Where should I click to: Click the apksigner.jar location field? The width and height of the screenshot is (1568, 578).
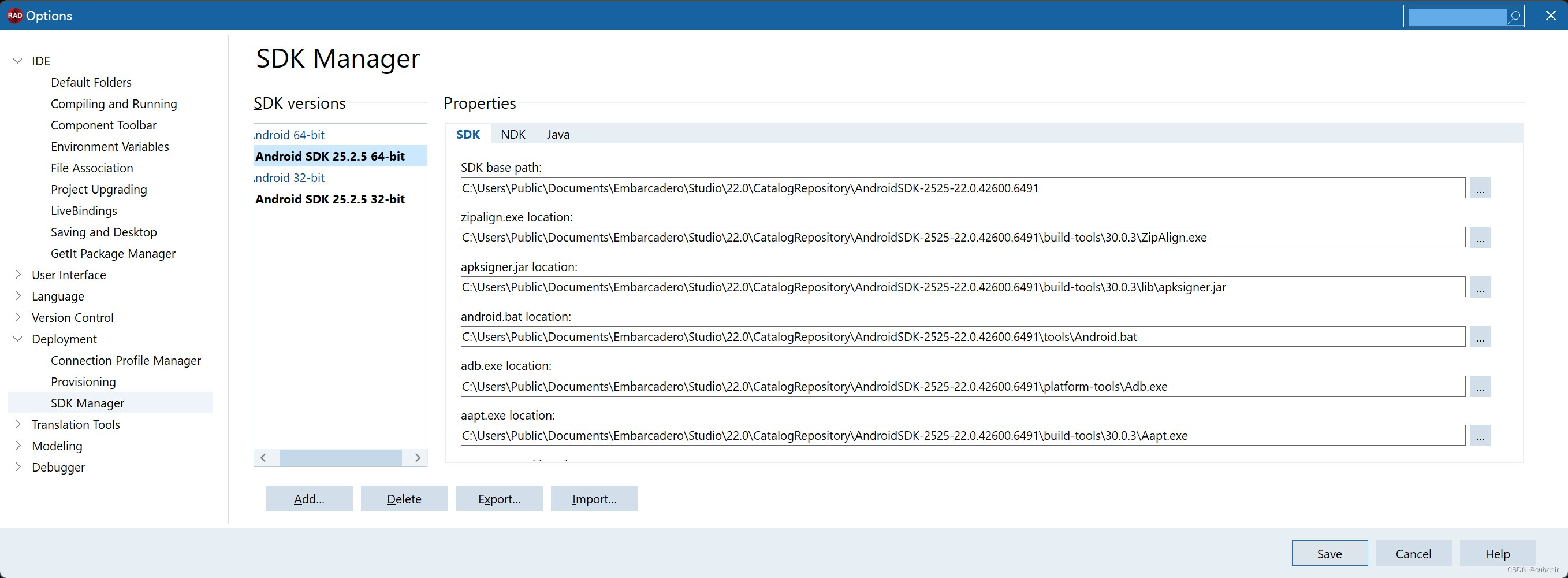pyautogui.click(x=963, y=287)
